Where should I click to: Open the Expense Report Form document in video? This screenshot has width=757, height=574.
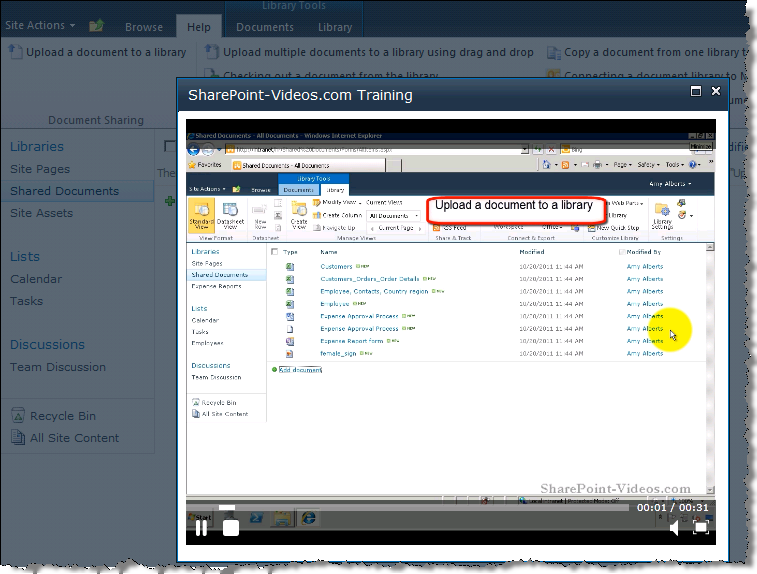pyautogui.click(x=351, y=341)
